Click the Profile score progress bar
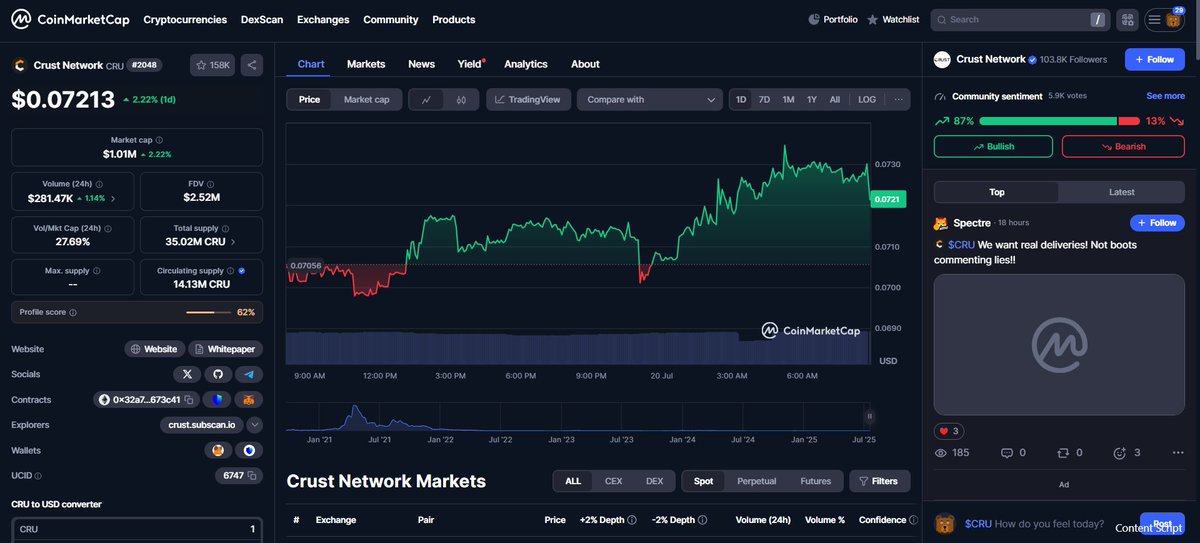Screen dimensions: 1200x543 click(x=209, y=313)
